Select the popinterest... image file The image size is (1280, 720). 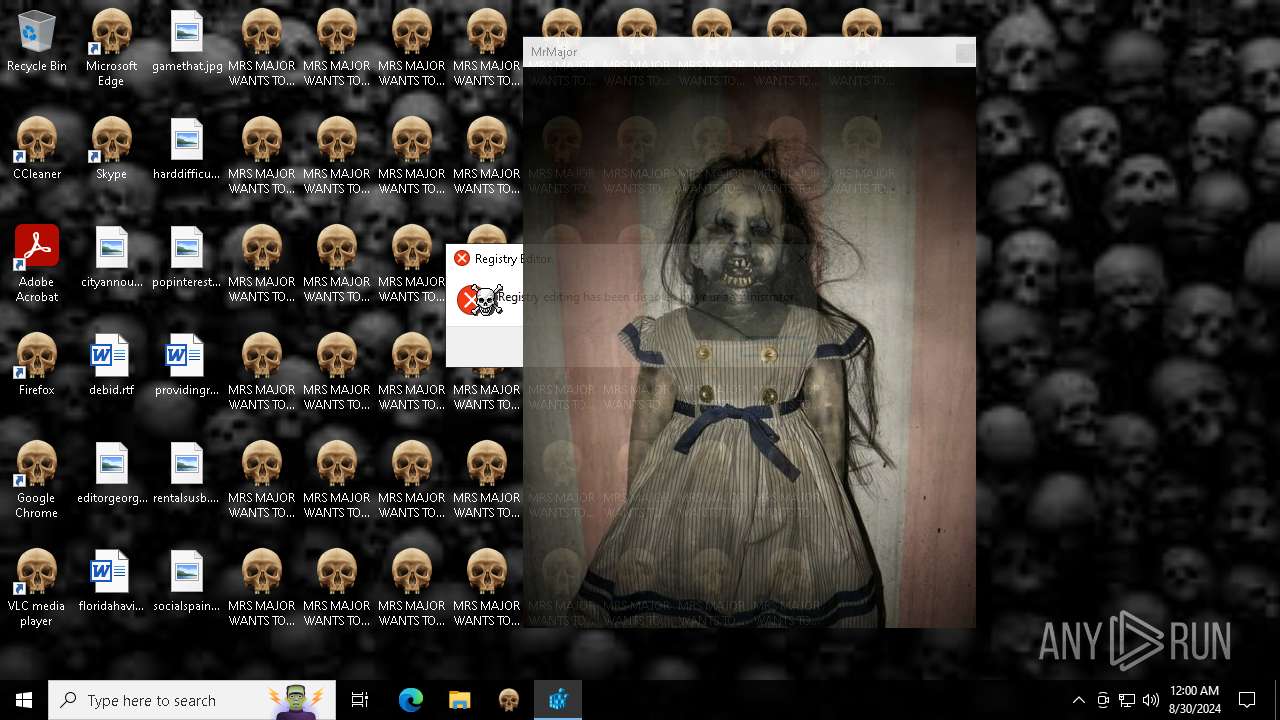(x=187, y=257)
